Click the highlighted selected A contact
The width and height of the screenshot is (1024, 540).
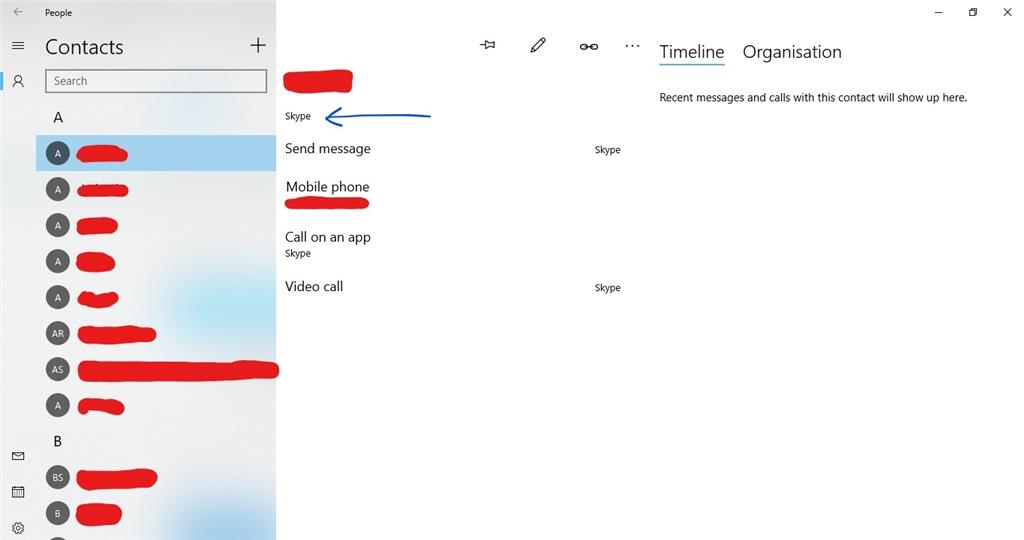click(156, 153)
